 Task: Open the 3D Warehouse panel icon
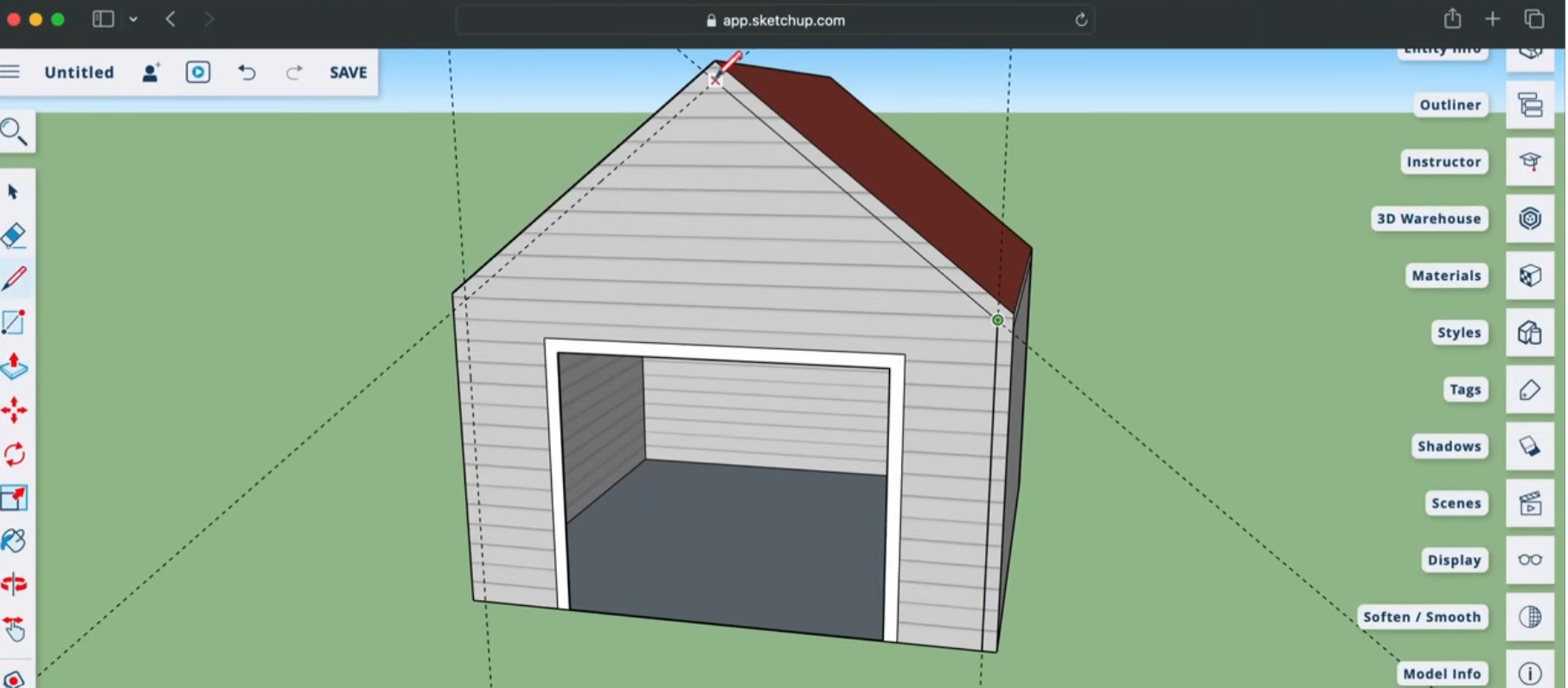pos(1530,219)
